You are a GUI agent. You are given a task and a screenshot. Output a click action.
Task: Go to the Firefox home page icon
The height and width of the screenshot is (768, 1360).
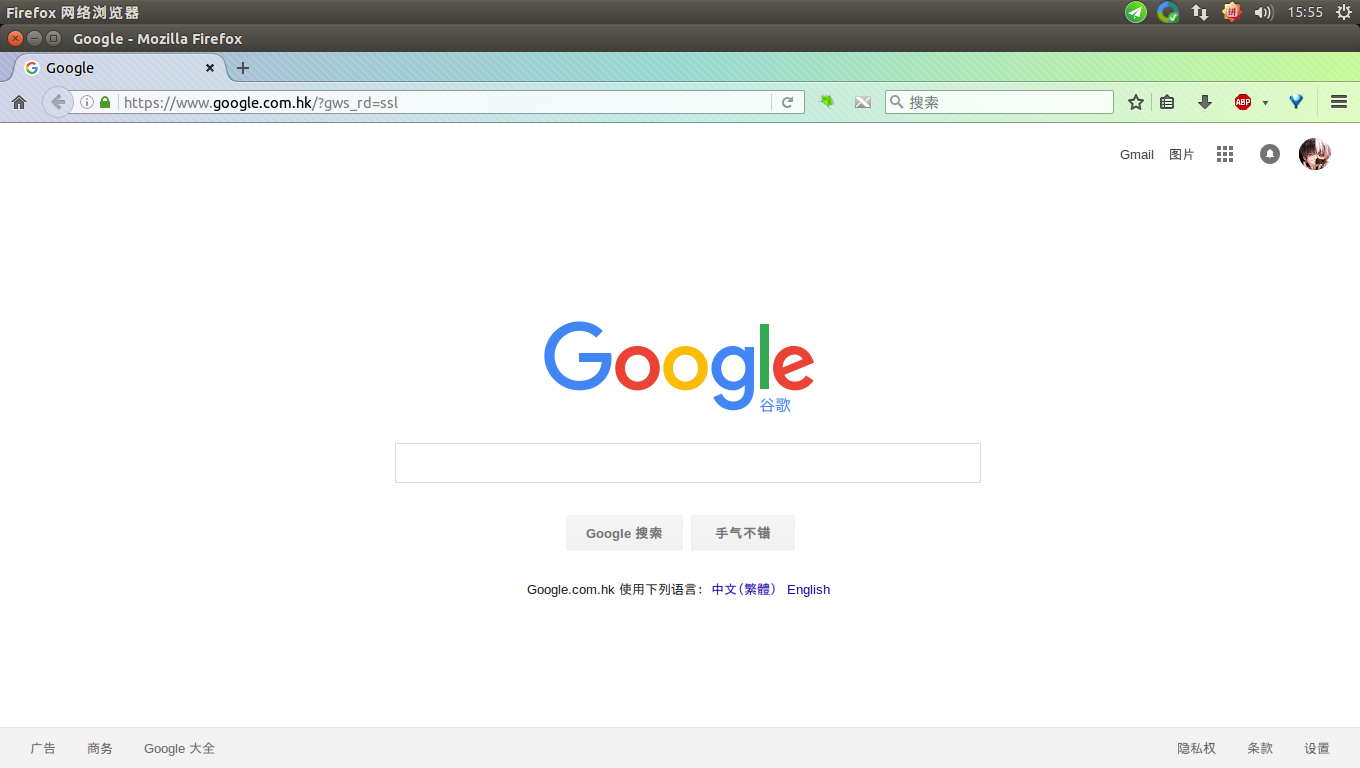coord(18,102)
